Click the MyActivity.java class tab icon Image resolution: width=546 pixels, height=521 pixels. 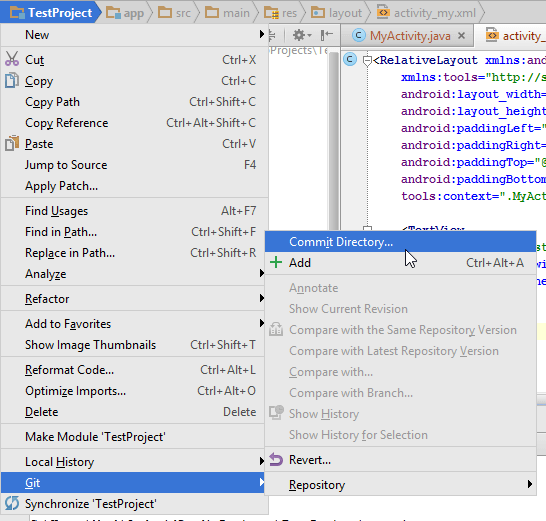(x=359, y=36)
